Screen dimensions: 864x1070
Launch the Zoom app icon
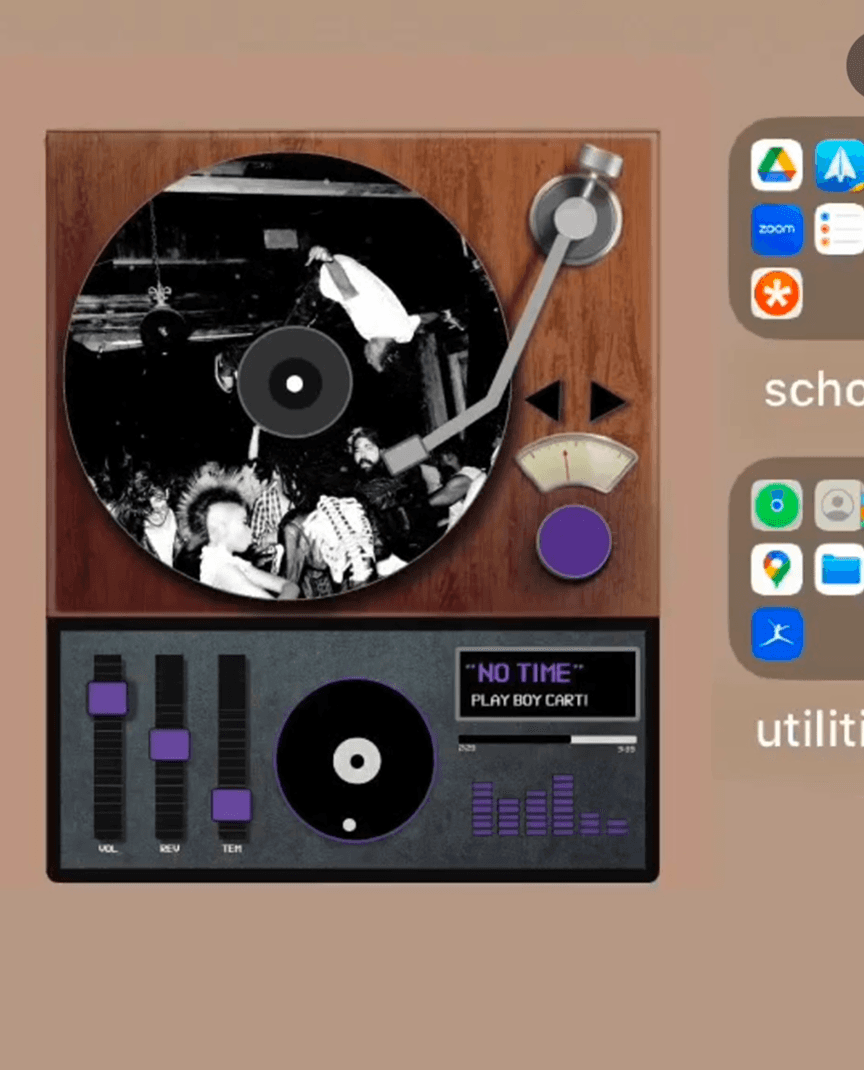coord(777,229)
